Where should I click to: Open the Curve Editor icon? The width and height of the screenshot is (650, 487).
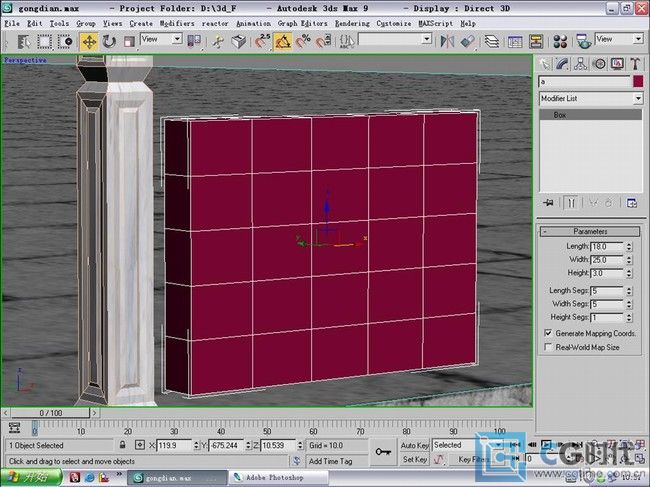[515, 41]
